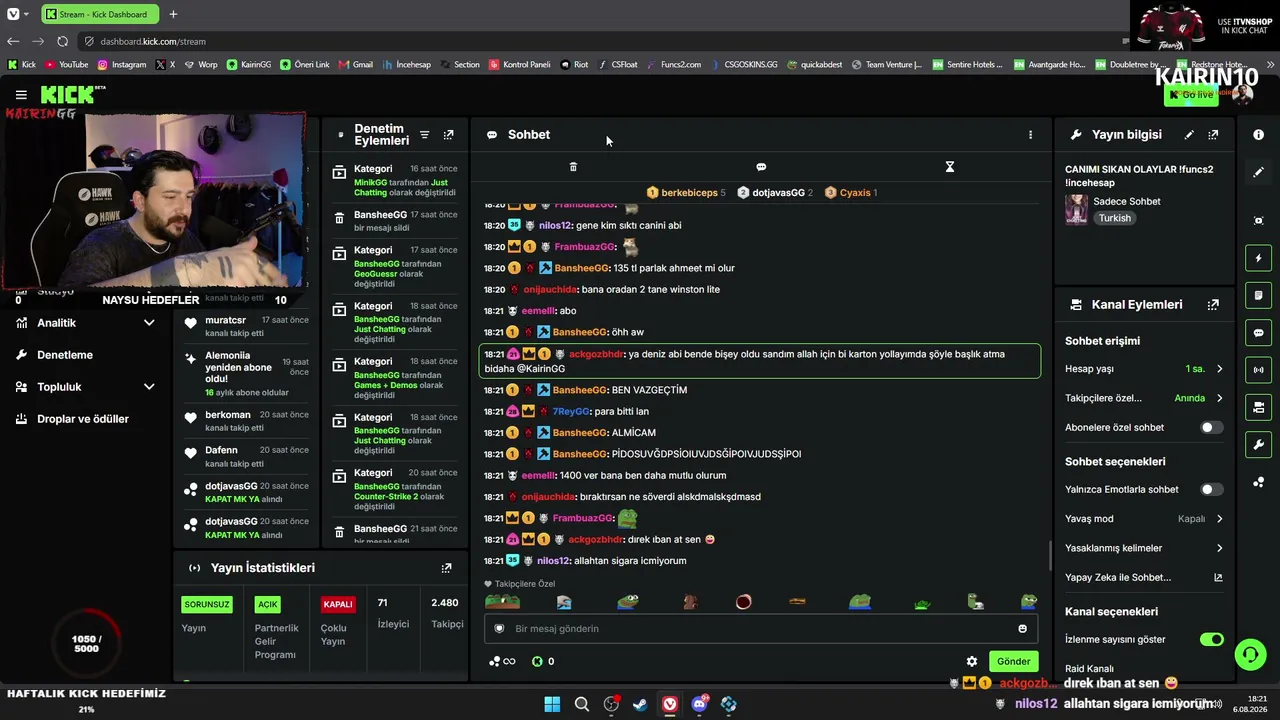Screen dimensions: 1280x720
Task: Open the hamburger menu beside the Kick logo
Action: 21,95
